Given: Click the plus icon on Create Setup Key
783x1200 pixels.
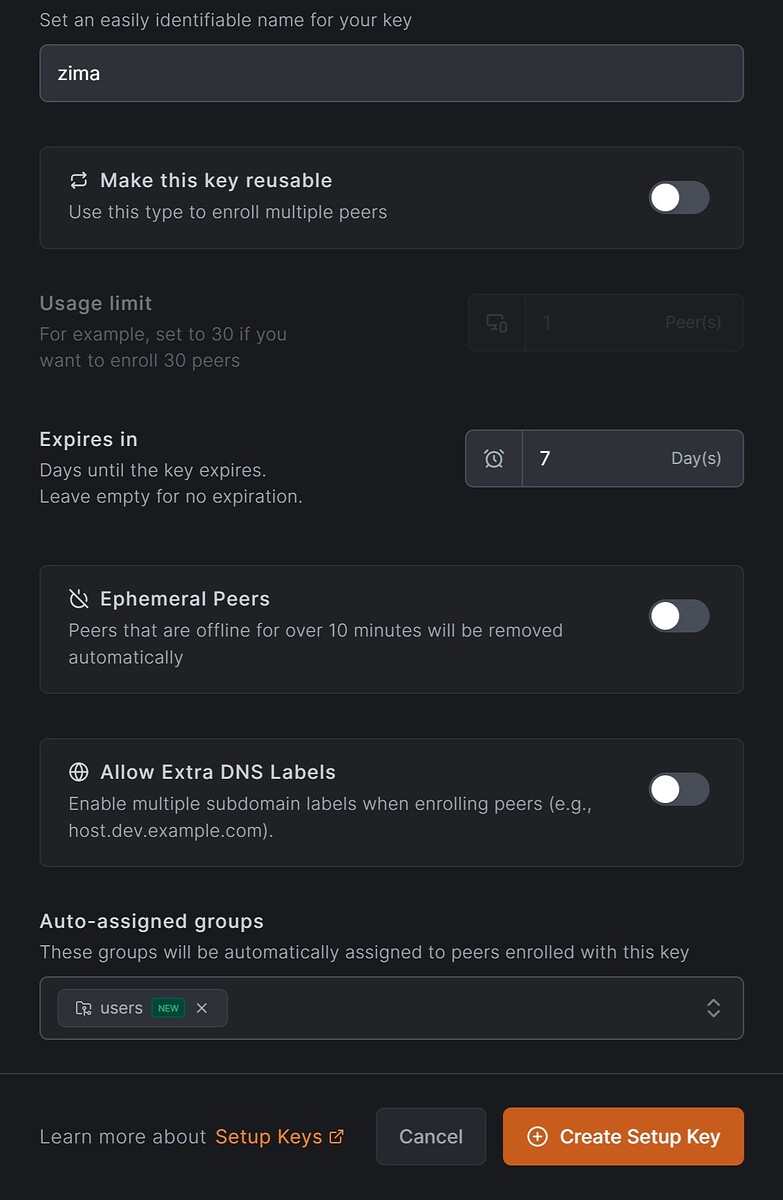Looking at the screenshot, I should tap(537, 1137).
